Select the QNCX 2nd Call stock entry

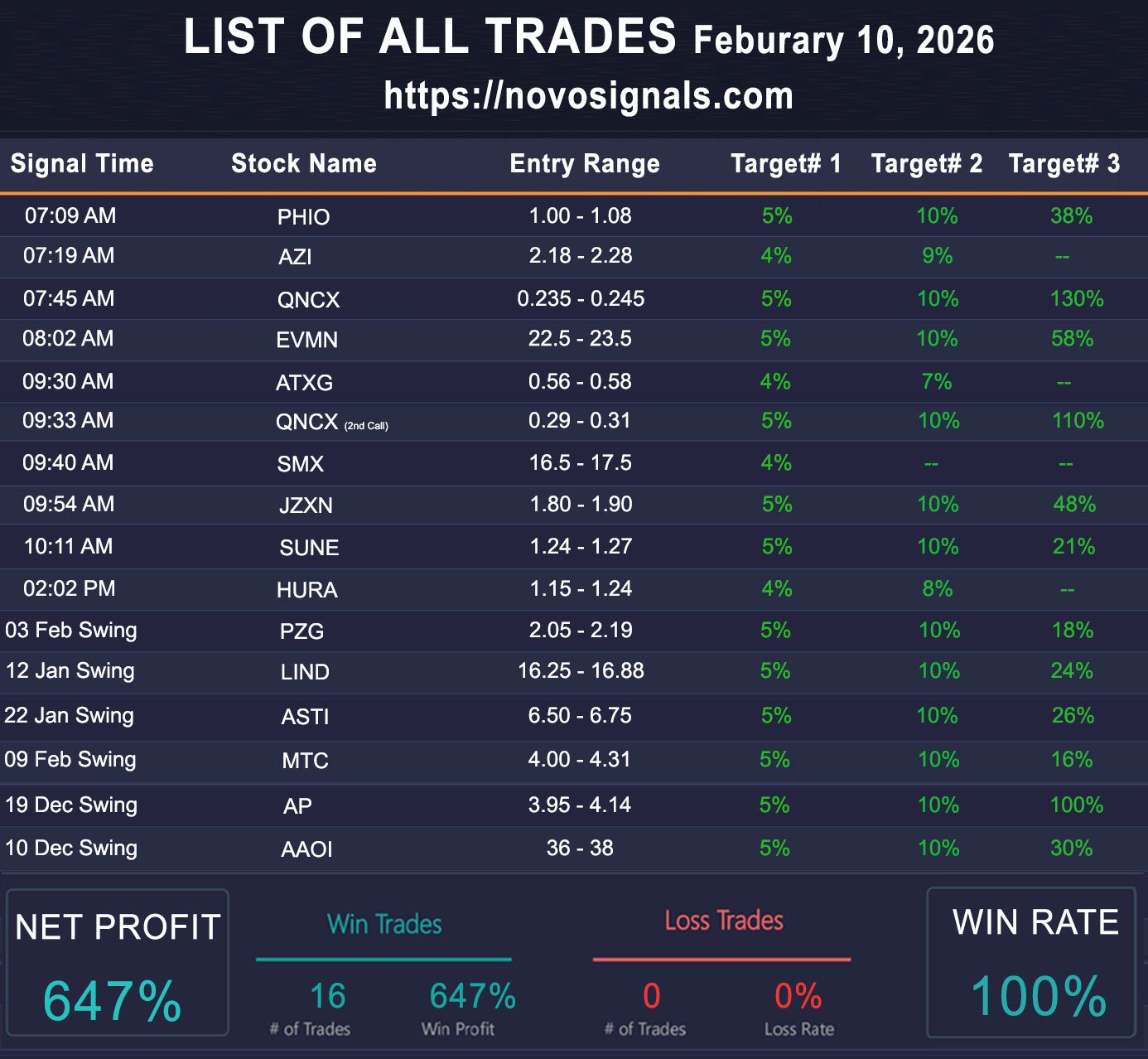click(330, 423)
